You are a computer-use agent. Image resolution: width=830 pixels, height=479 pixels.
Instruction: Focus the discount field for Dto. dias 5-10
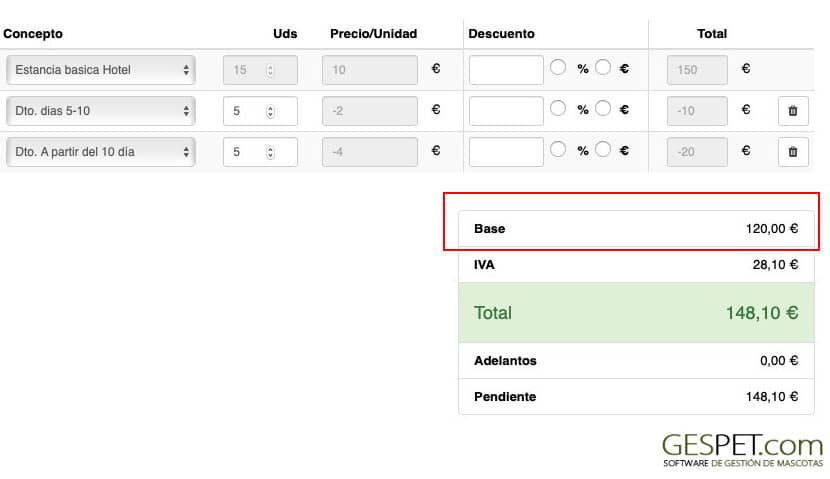(x=506, y=111)
